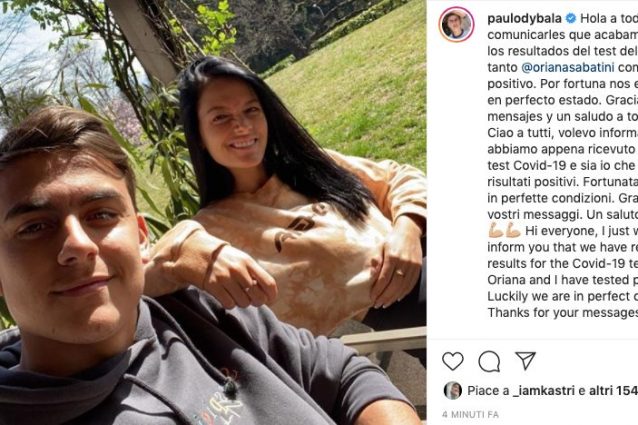
Task: Click the blue verified badge next to paulodybala
Action: pyautogui.click(x=571, y=18)
